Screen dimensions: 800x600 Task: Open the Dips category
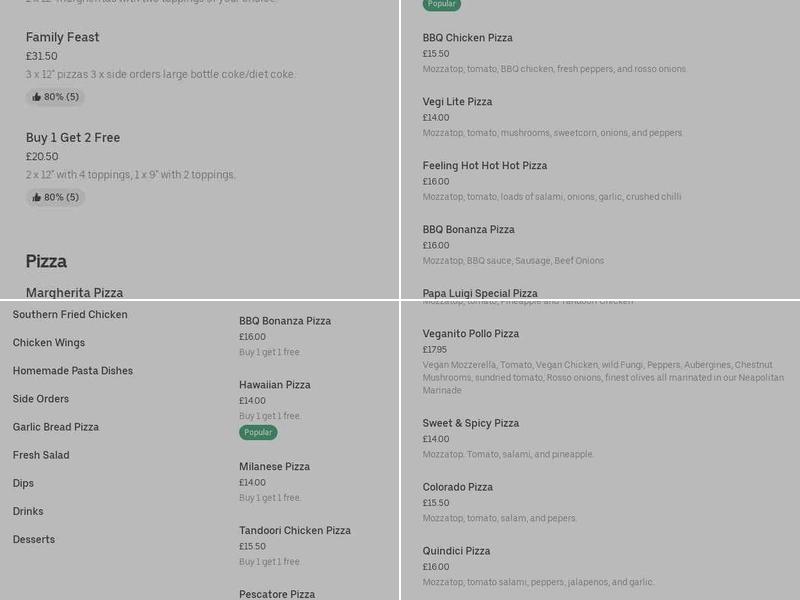(x=23, y=482)
